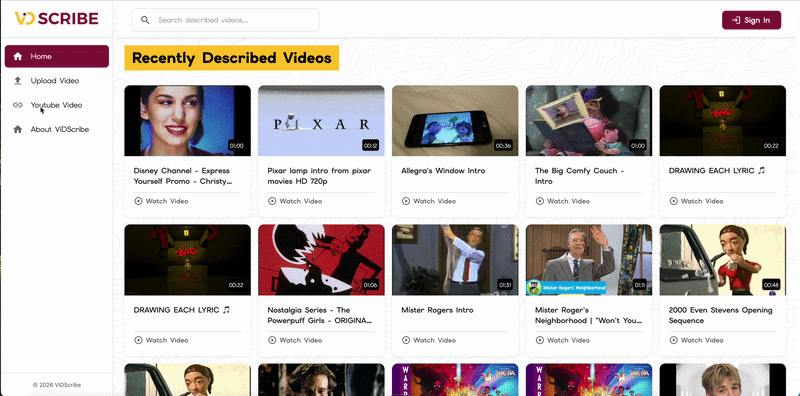Screen dimensions: 800x396
Task: Click the 00:36 duration badge
Action: tap(504, 146)
